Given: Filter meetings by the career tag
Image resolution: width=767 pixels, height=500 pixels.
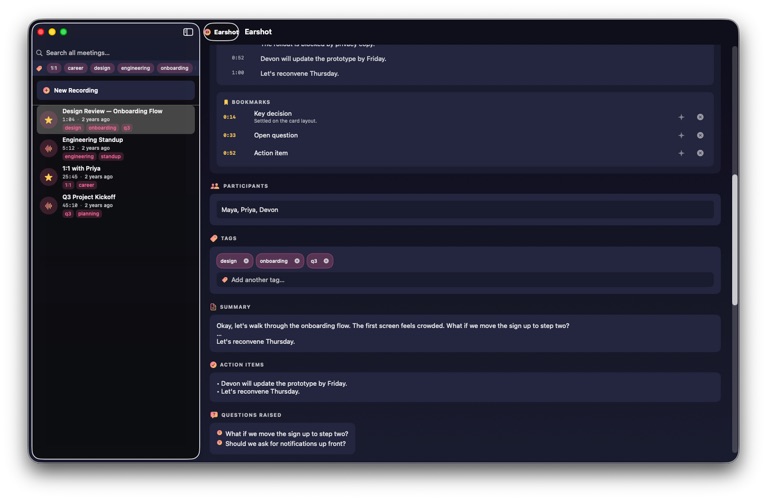Looking at the screenshot, I should (x=75, y=68).
